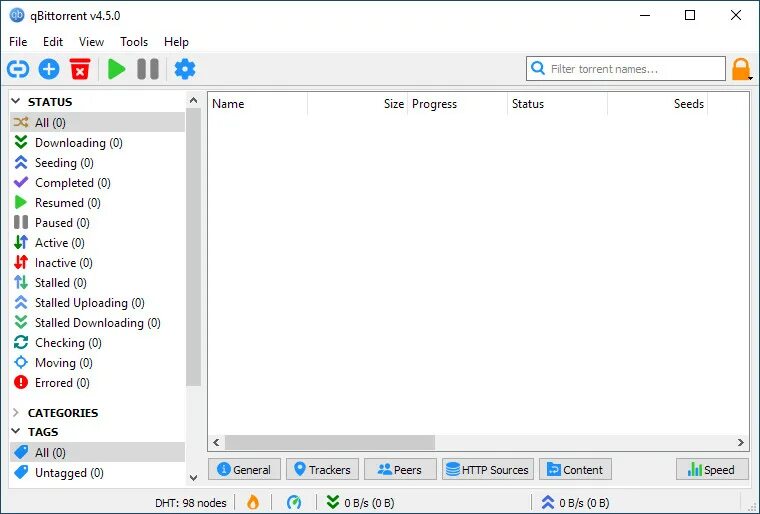Switch to the Trackers tab
760x514 pixels.
322,469
